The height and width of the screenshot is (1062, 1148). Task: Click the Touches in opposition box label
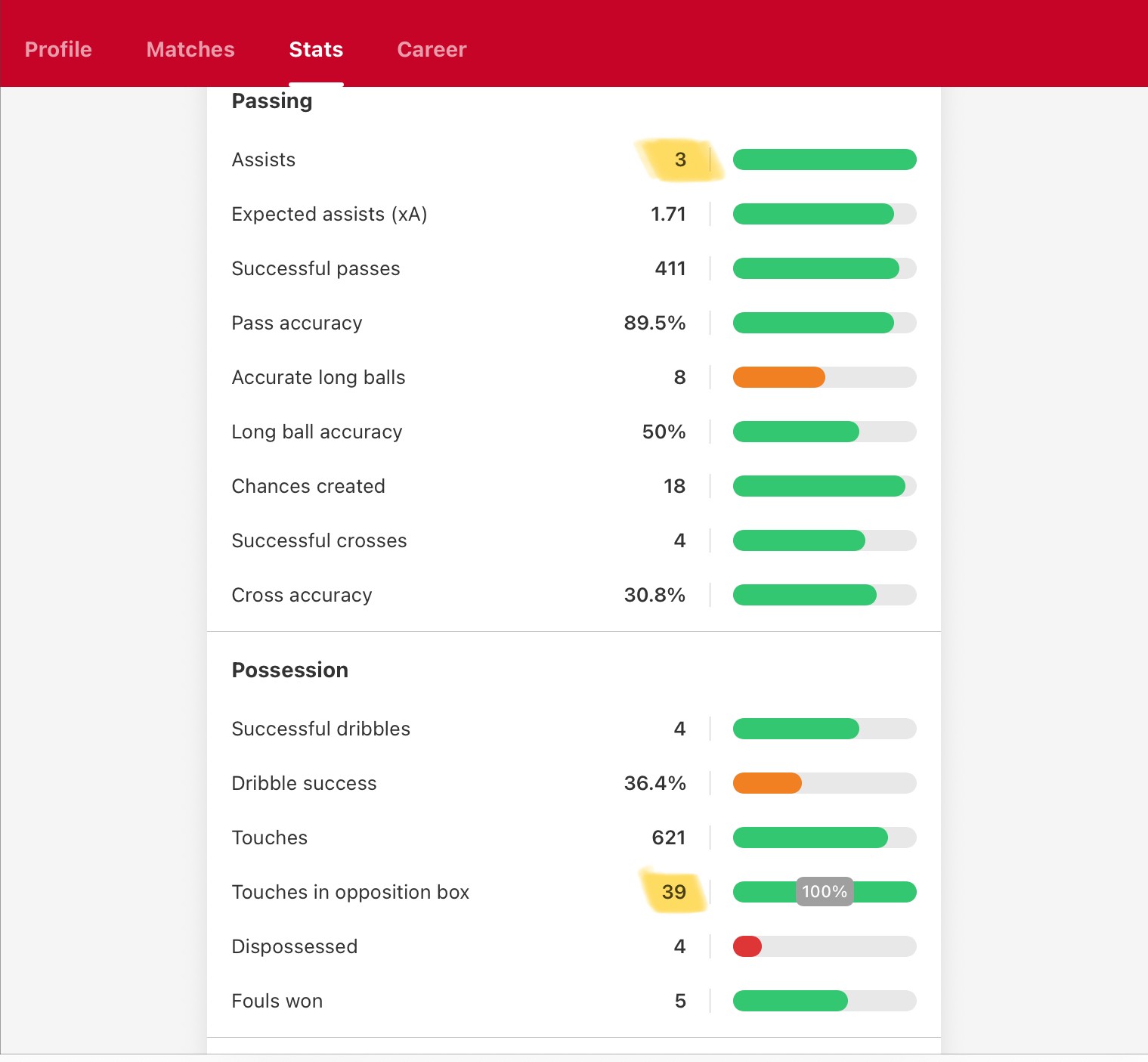pyautogui.click(x=351, y=892)
